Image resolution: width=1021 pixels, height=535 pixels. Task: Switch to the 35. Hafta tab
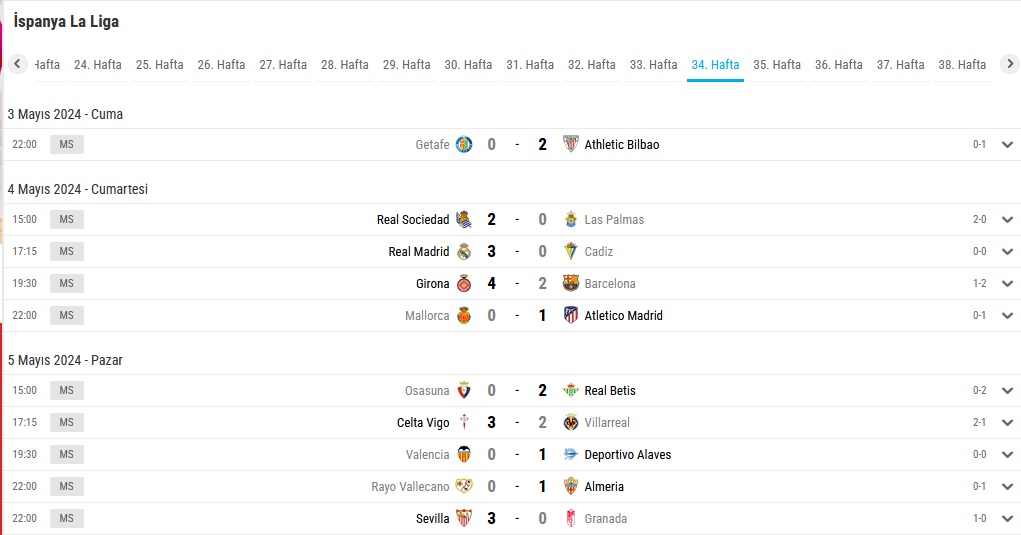pos(777,64)
